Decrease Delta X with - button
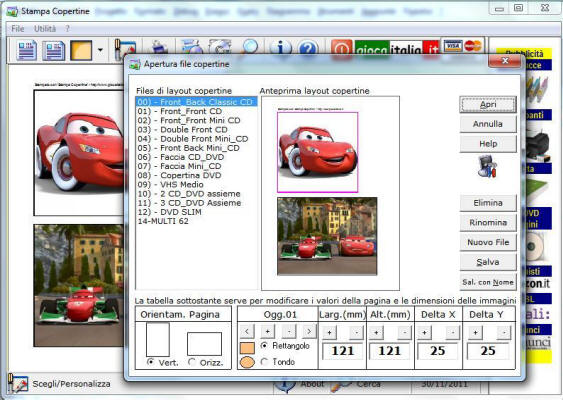Screen dimensions: 563x400 point(452,332)
